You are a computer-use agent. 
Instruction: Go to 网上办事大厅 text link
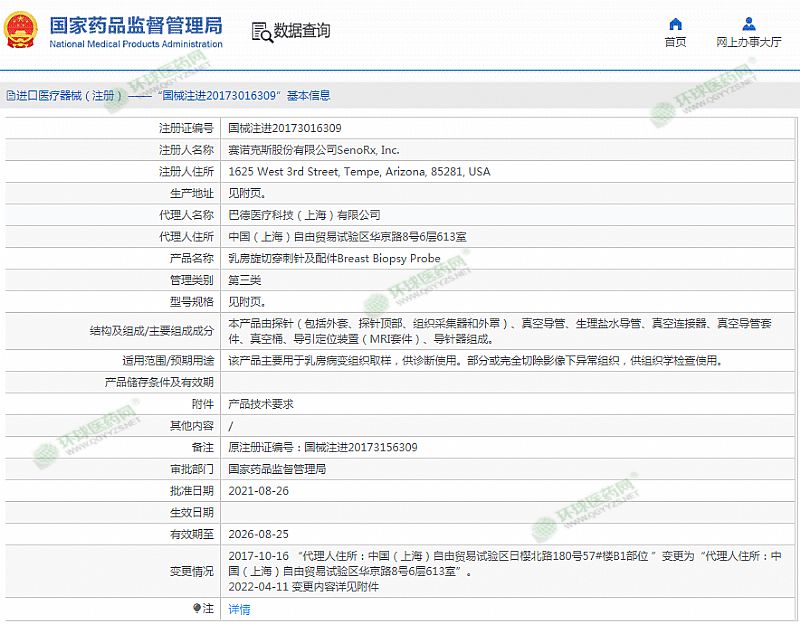click(x=749, y=42)
